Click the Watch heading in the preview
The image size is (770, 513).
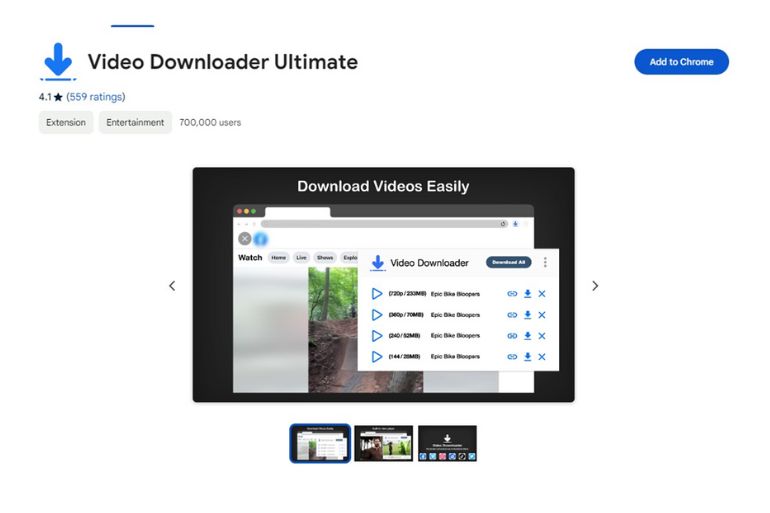(x=250, y=257)
